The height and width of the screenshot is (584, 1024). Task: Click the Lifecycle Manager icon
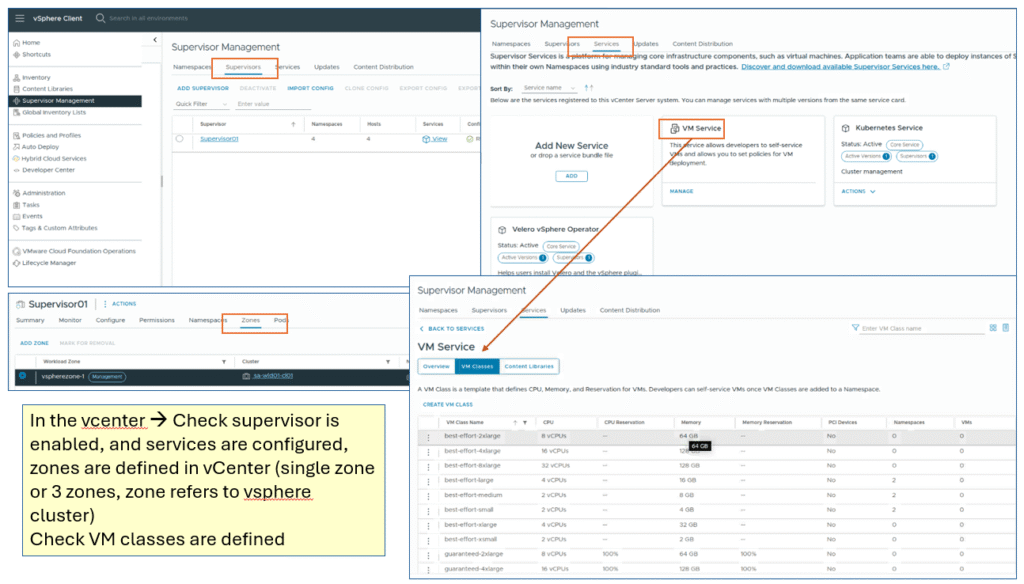pyautogui.click(x=16, y=263)
